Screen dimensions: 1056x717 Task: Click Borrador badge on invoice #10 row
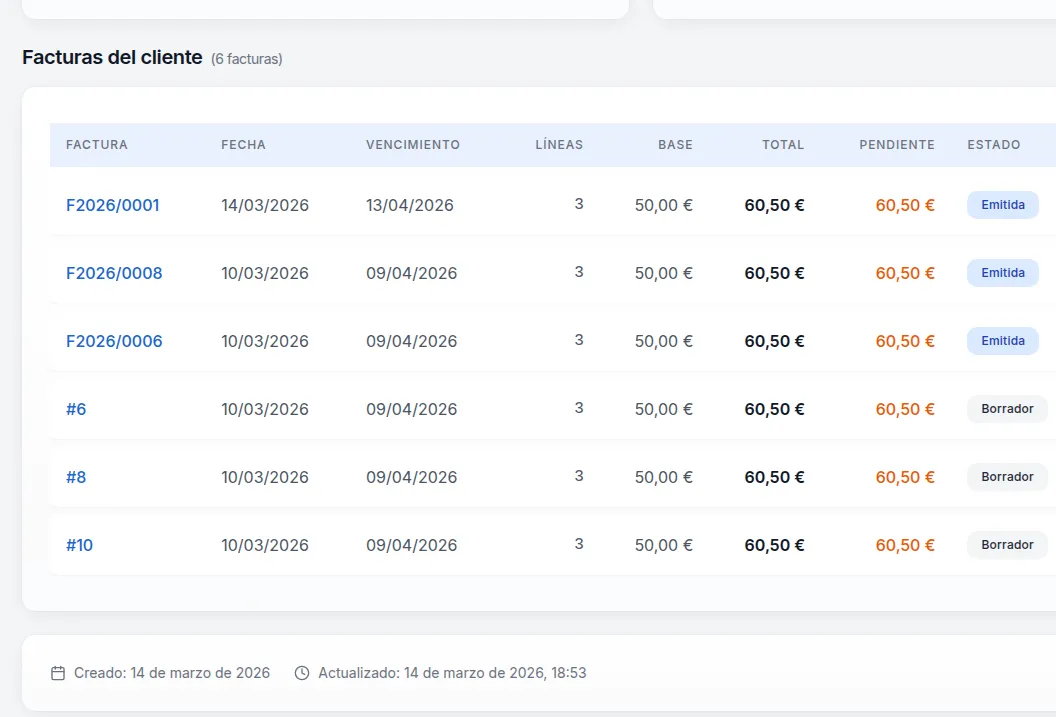(x=1007, y=545)
